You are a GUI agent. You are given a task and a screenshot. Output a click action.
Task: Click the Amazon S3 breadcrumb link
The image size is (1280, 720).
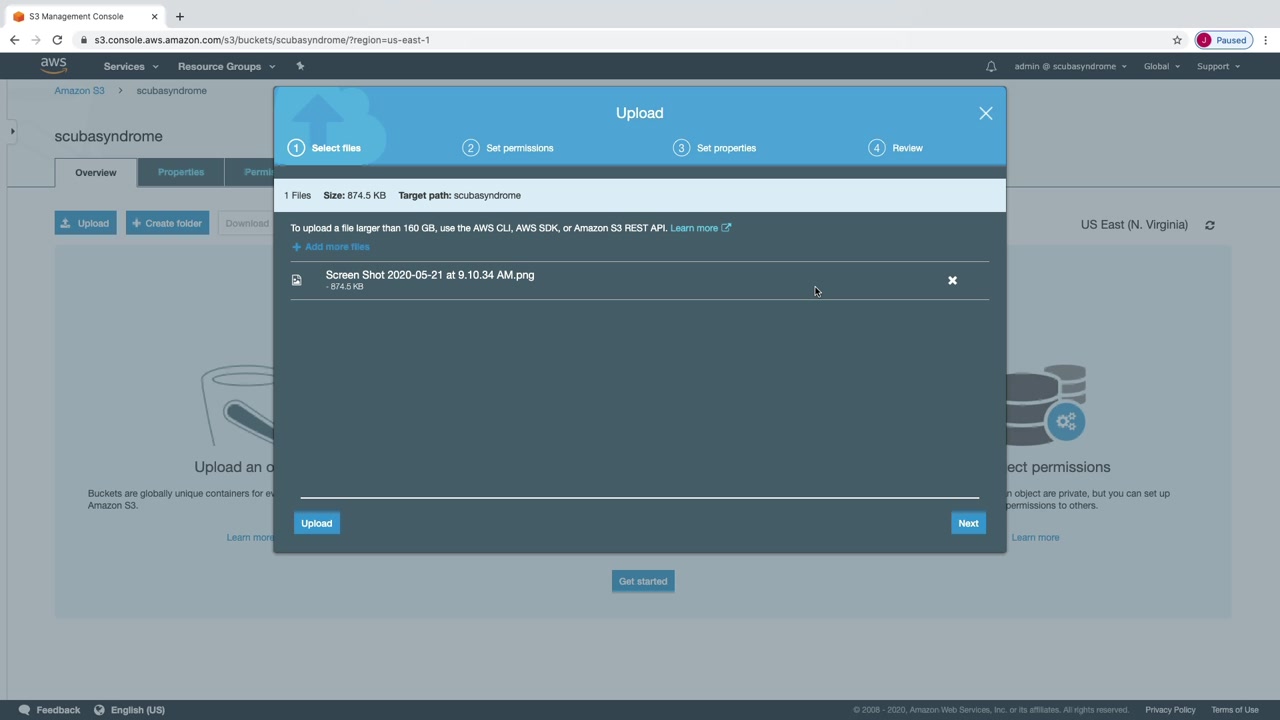point(79,91)
